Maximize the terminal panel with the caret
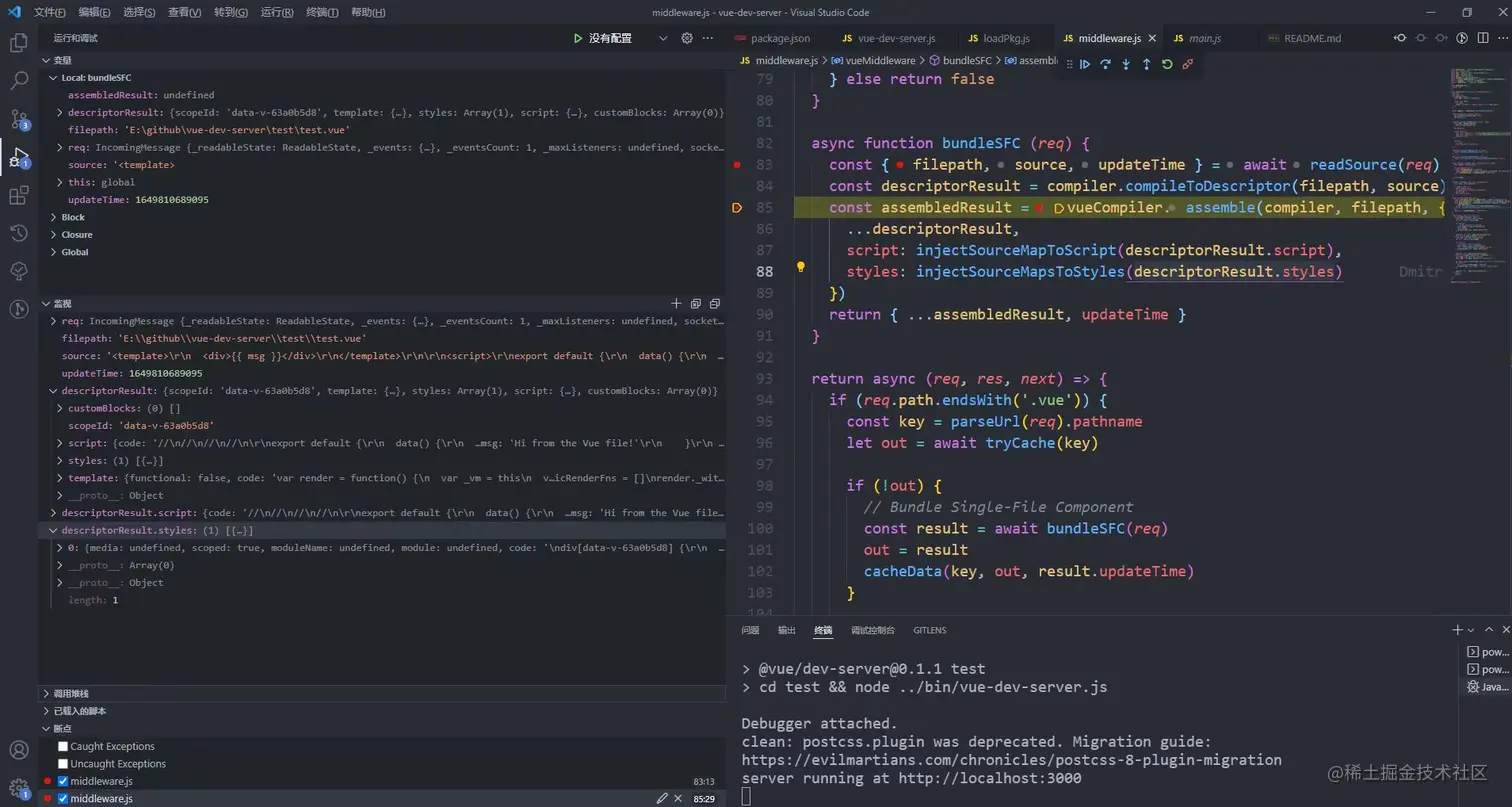 click(x=1490, y=630)
